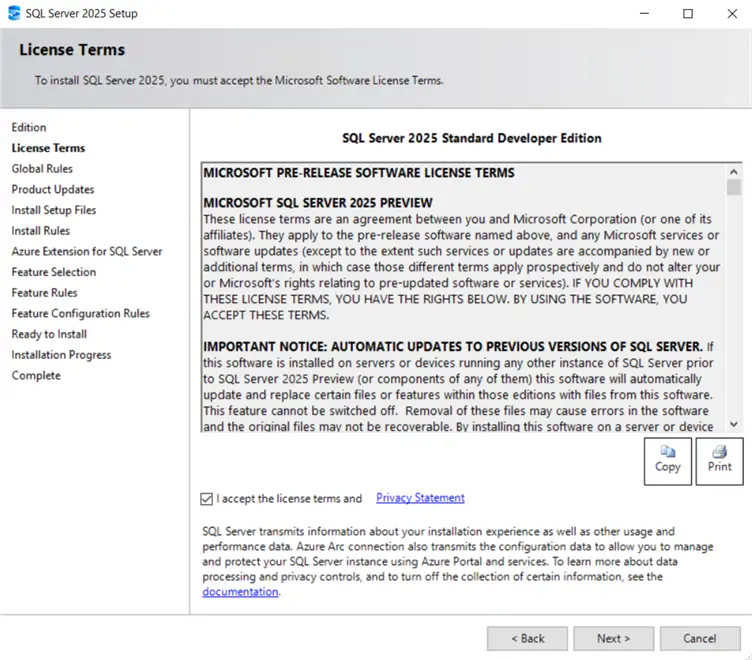The image size is (752, 660).
Task: Select the Global Rules step
Action: tap(42, 168)
